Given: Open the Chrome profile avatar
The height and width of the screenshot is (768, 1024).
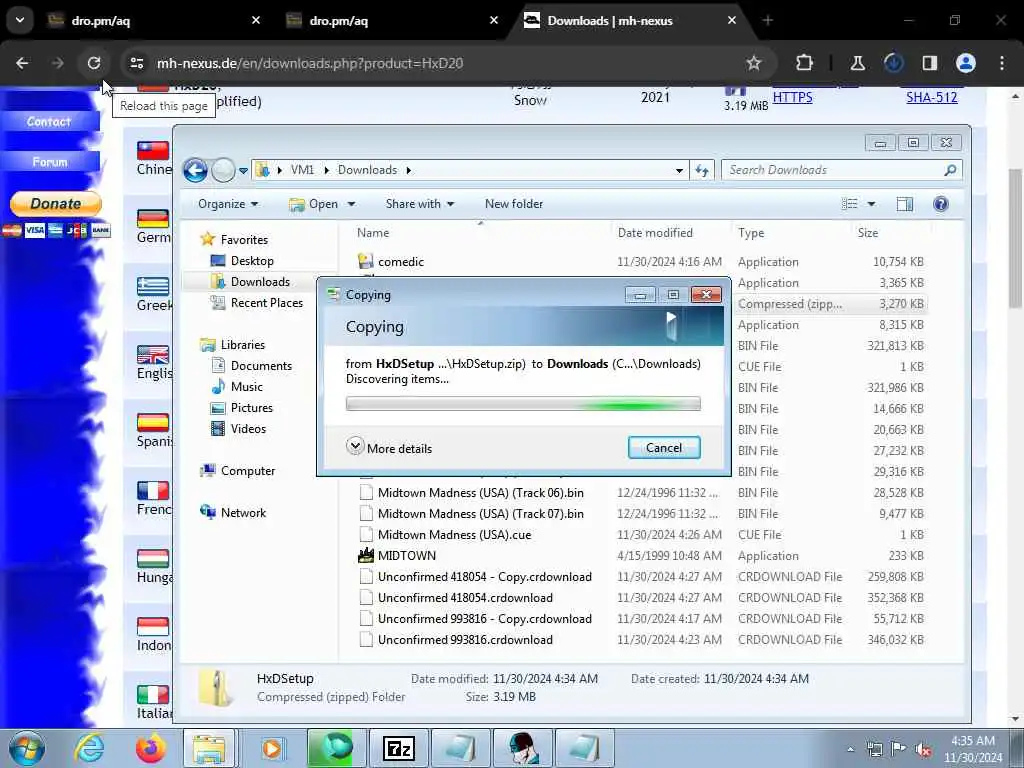Looking at the screenshot, I should [965, 63].
